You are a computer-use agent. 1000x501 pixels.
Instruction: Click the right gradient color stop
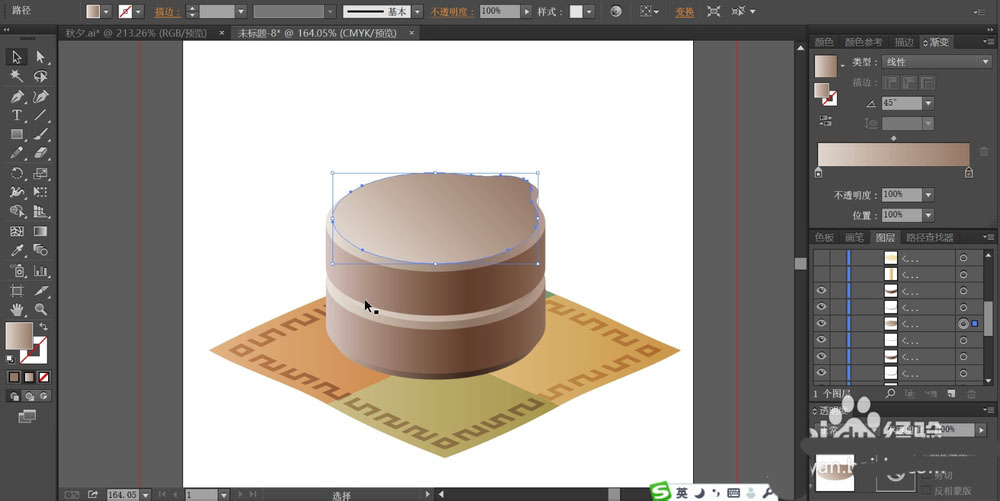pyautogui.click(x=968, y=173)
